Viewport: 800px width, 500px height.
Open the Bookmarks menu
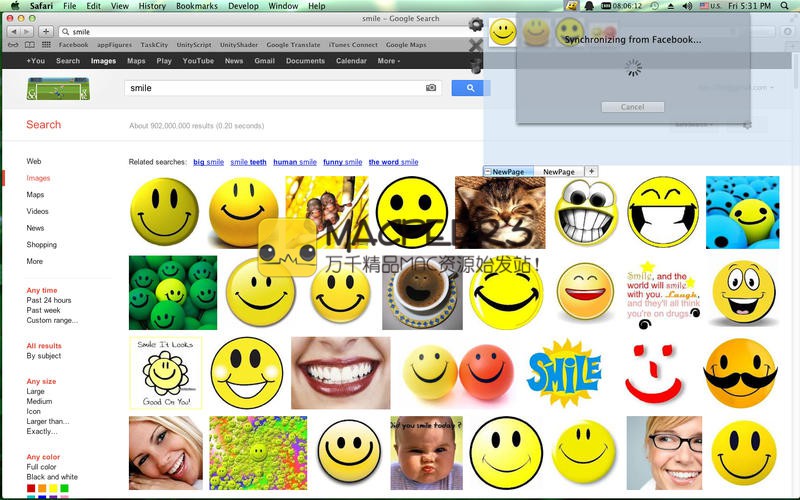[x=195, y=6]
